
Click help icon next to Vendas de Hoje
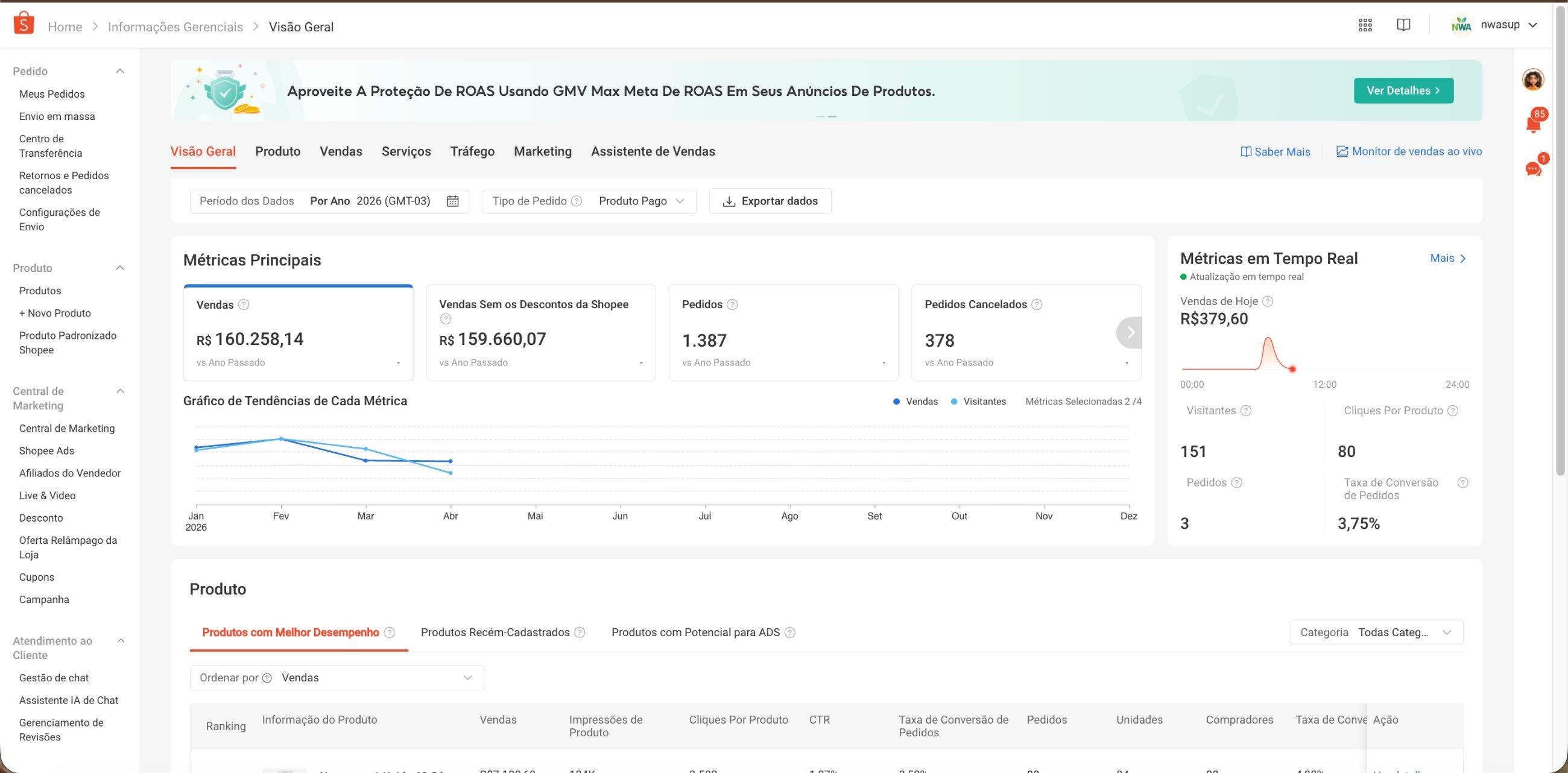click(1268, 301)
